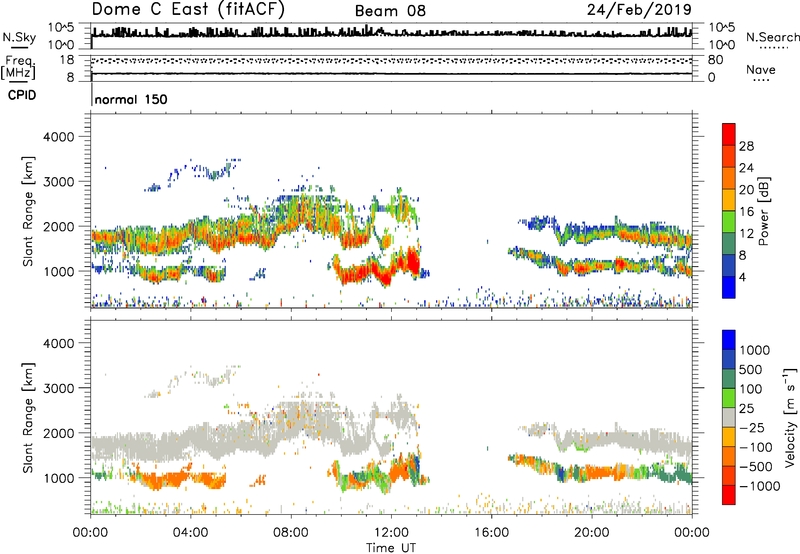800x554 pixels.
Task: Click the '04:00' time axis tick
Action: [x=191, y=533]
